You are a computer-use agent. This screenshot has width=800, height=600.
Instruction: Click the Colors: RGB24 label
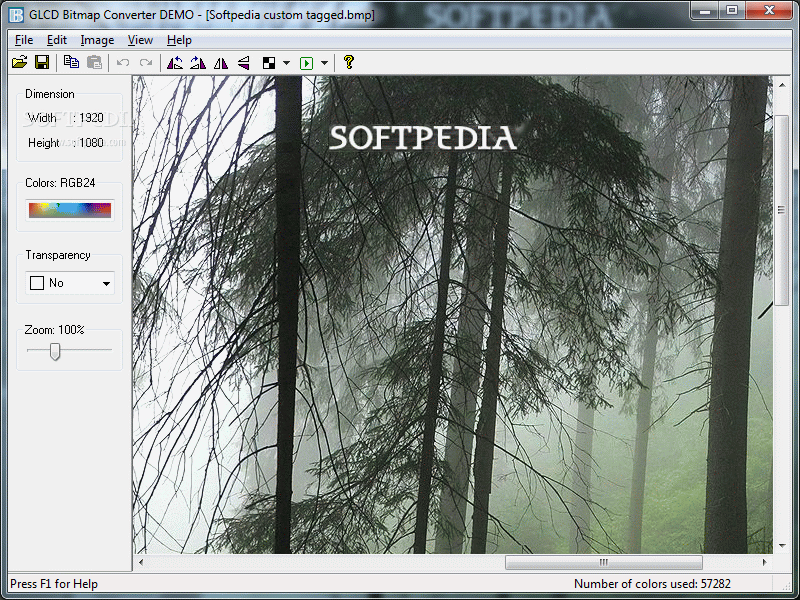tap(60, 183)
